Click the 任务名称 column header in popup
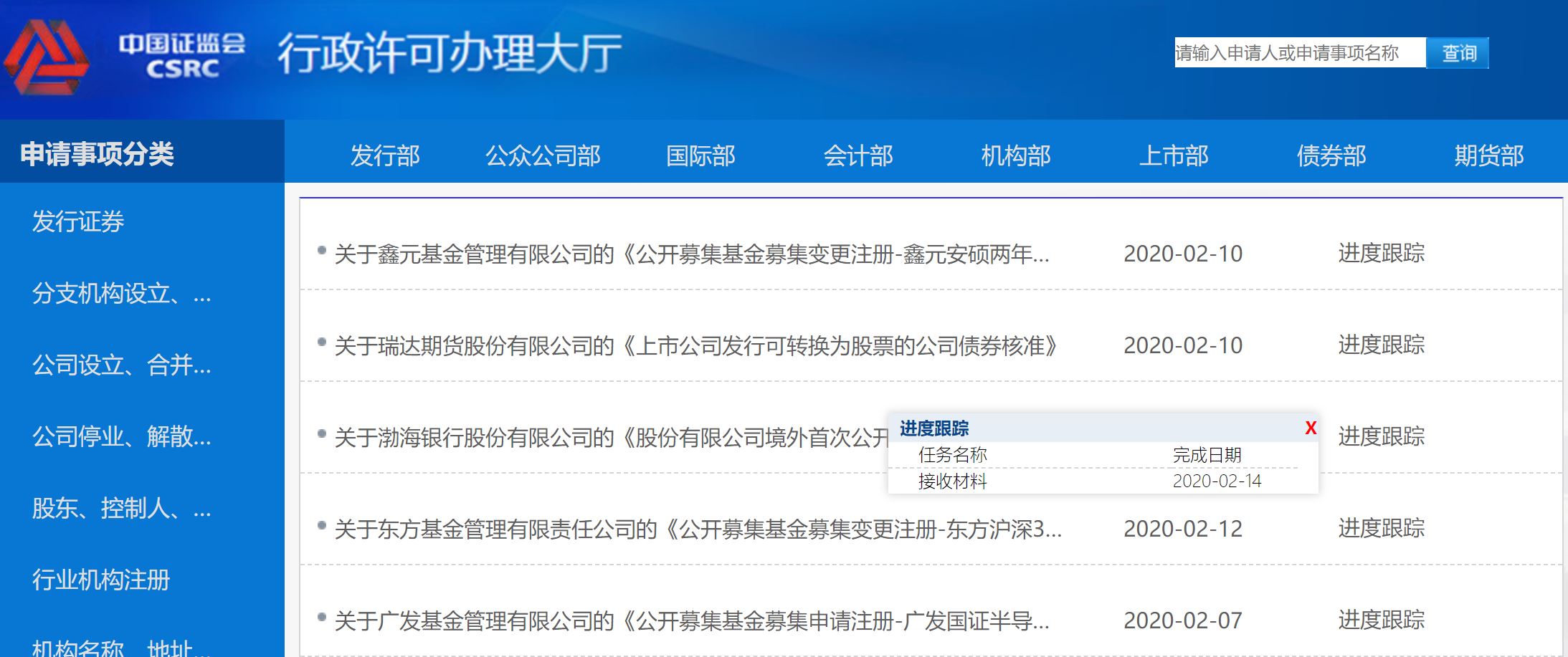The image size is (1568, 657). click(x=952, y=455)
